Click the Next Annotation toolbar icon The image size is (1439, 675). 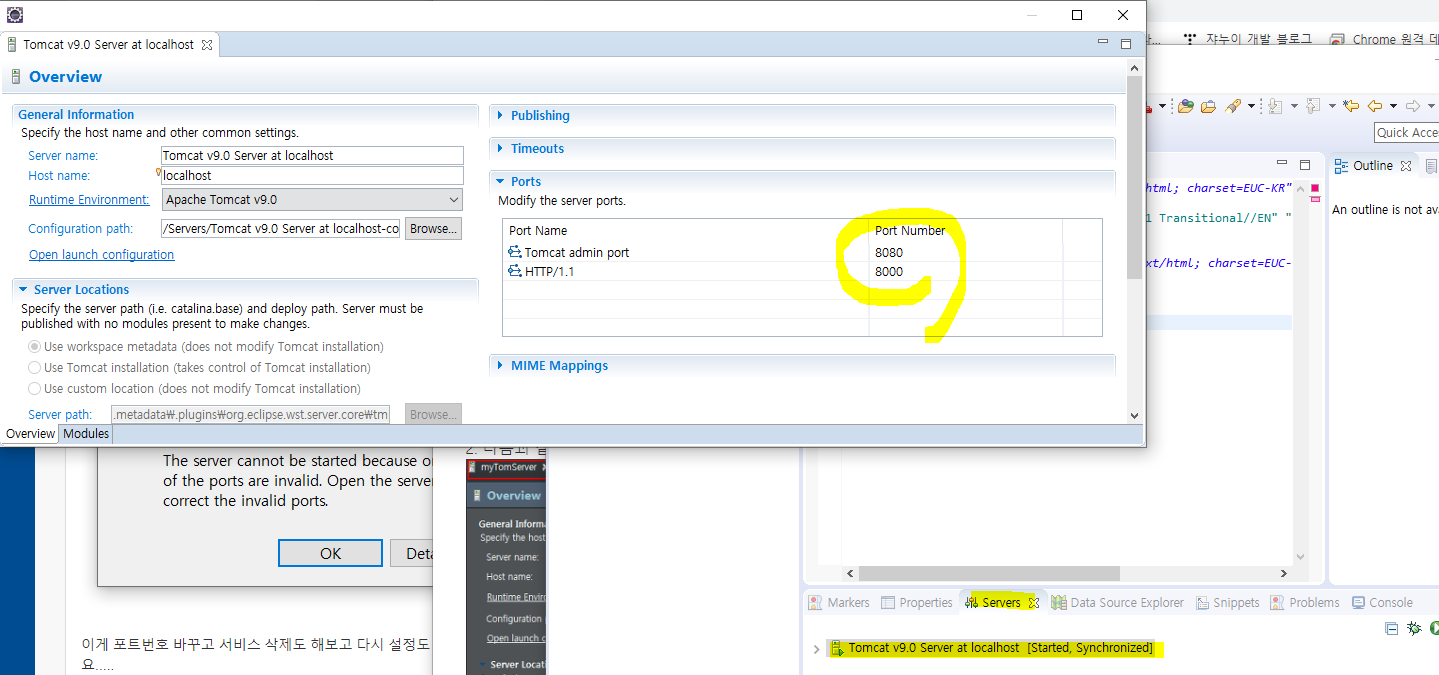[x=1275, y=106]
